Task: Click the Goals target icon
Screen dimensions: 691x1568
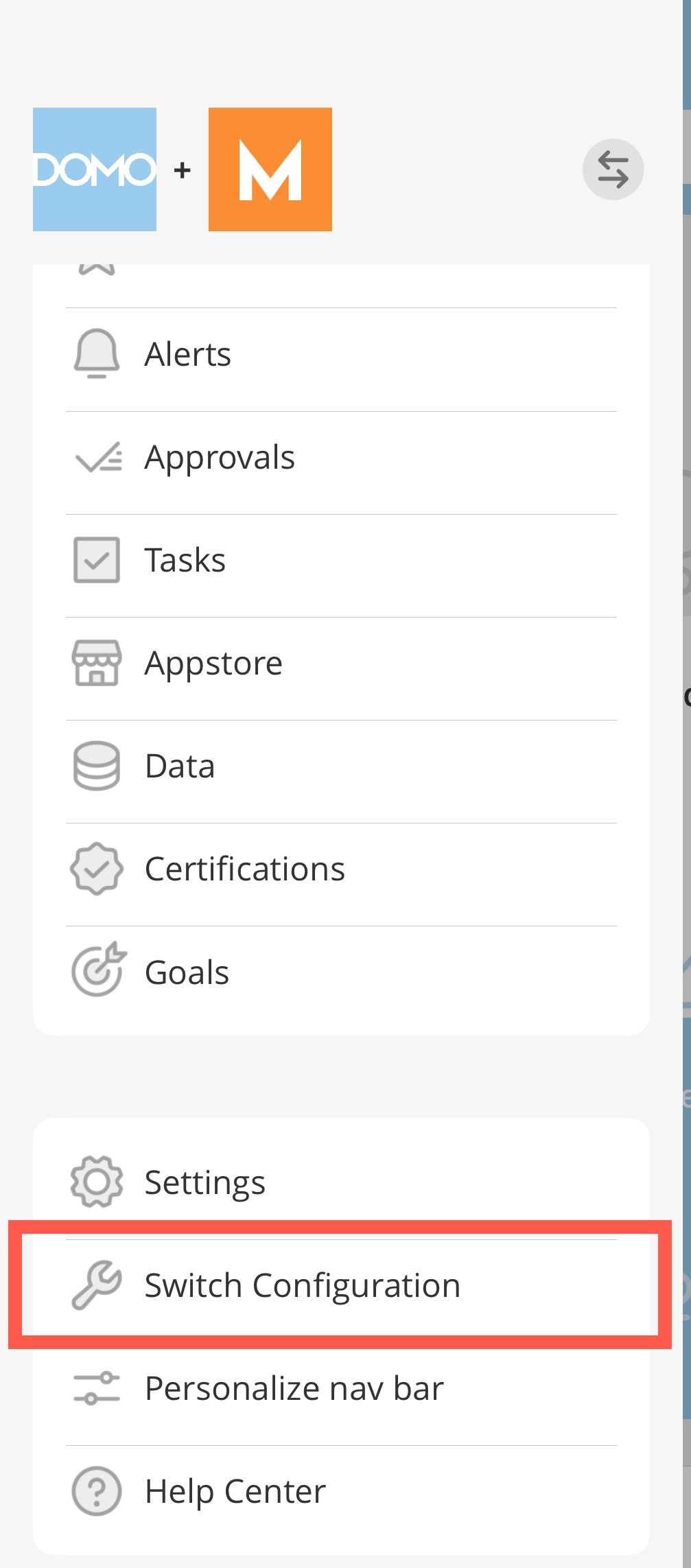Action: click(99, 969)
